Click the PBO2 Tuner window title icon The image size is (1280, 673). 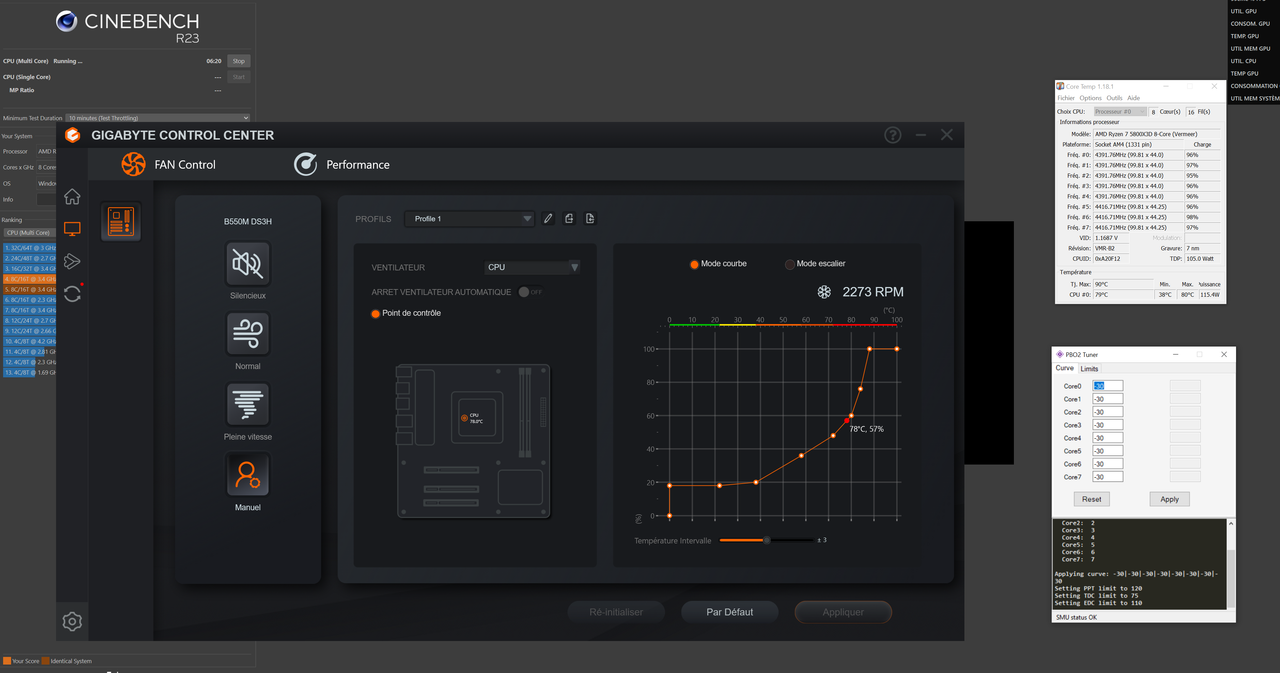click(x=1060, y=354)
